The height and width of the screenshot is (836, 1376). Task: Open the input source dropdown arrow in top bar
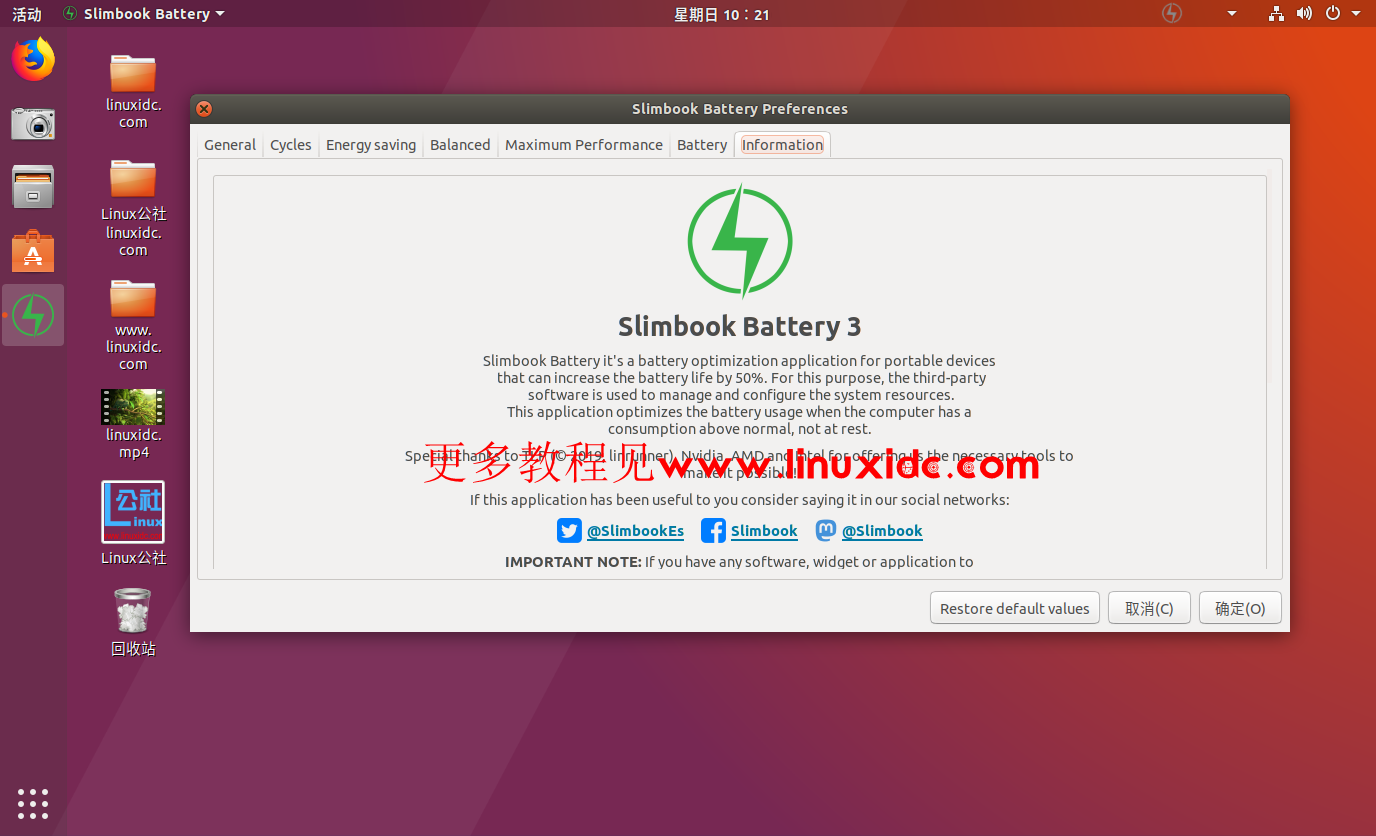click(x=1232, y=14)
